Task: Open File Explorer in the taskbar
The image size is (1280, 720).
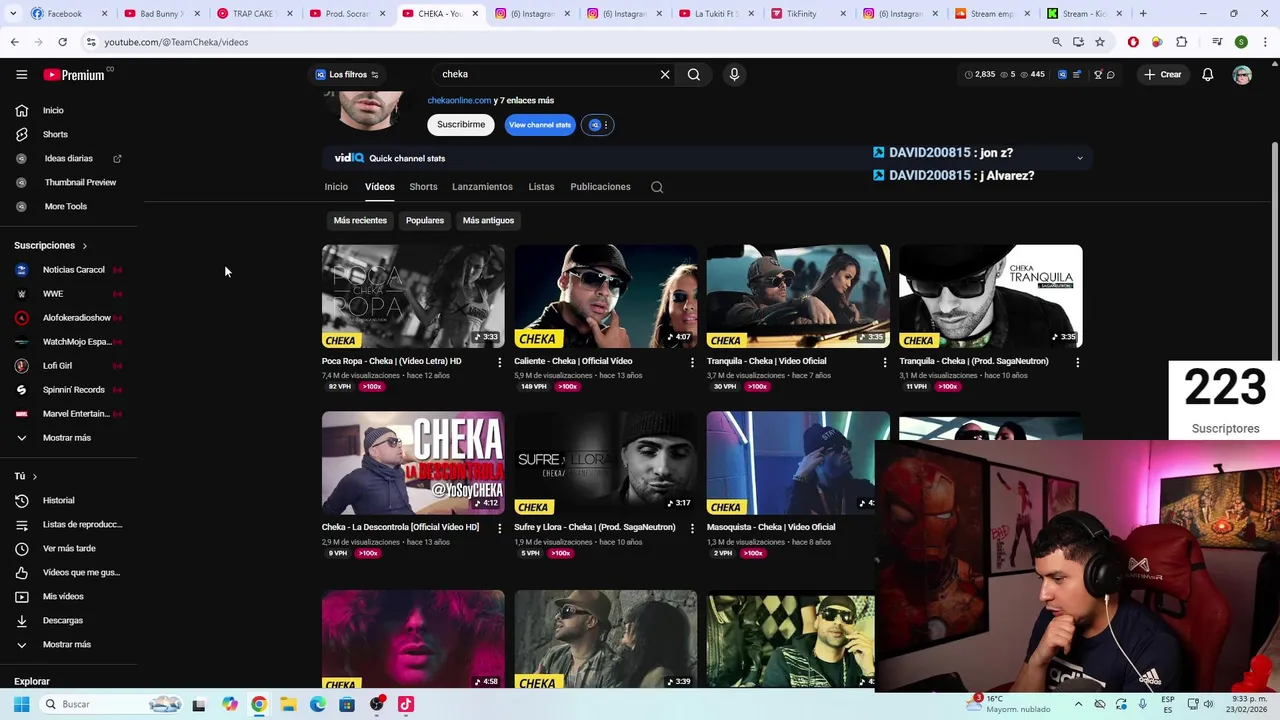Action: click(288, 704)
